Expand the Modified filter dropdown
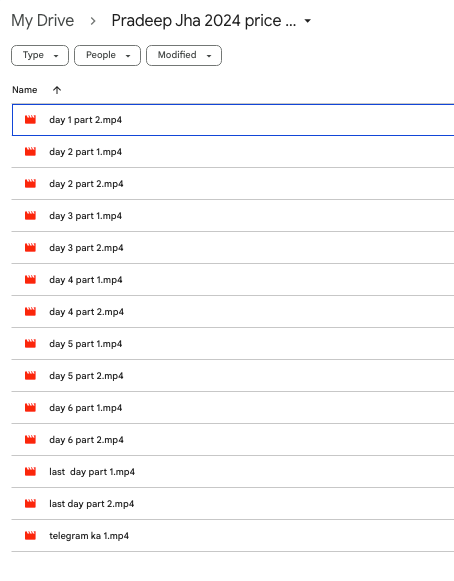The height and width of the screenshot is (581, 454). tap(184, 55)
